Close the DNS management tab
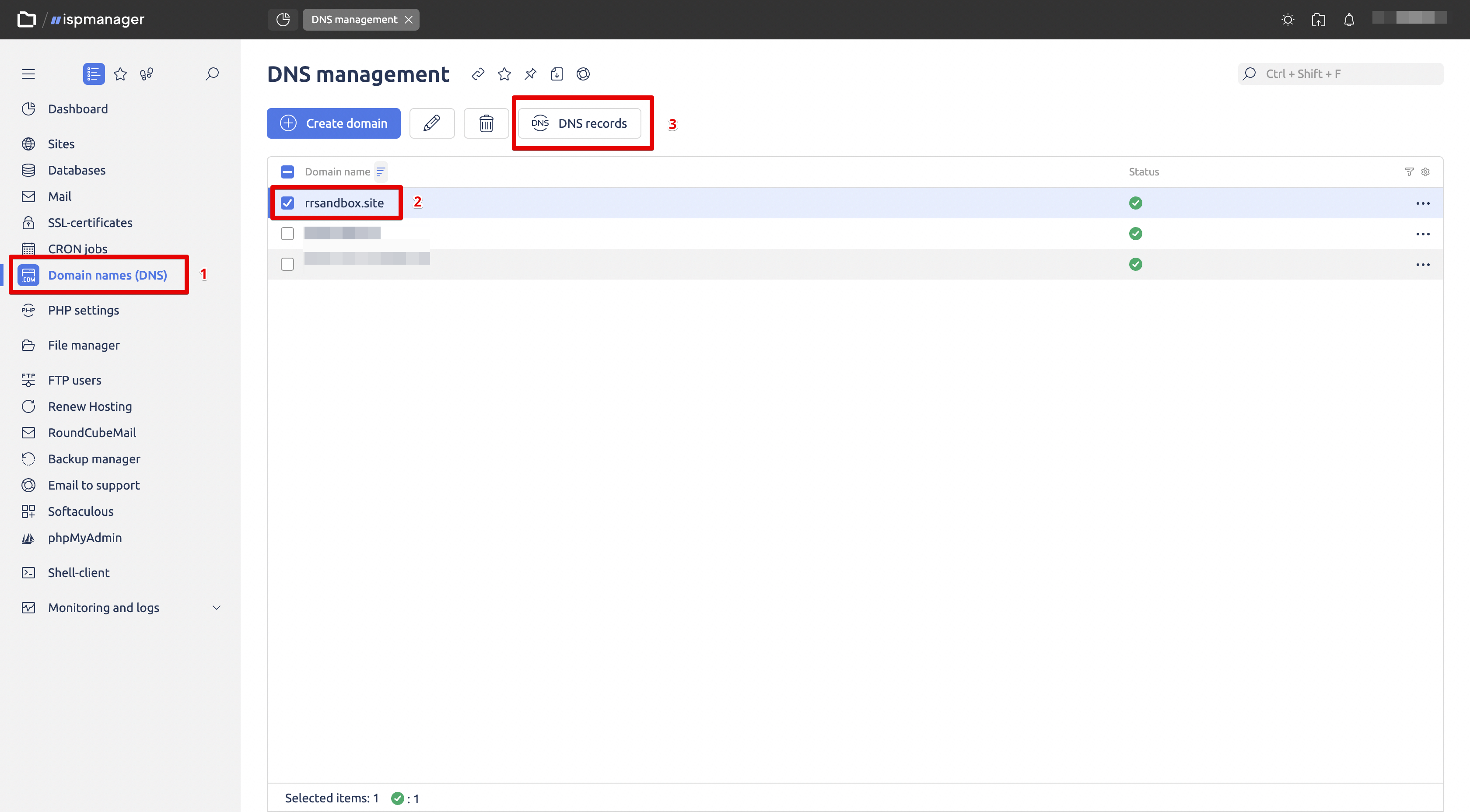Viewport: 1470px width, 812px height. (409, 19)
